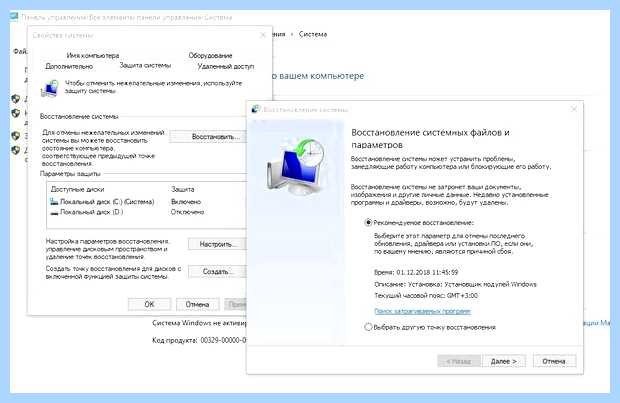Click the bottom shield icon in left sidebar

tap(16, 150)
